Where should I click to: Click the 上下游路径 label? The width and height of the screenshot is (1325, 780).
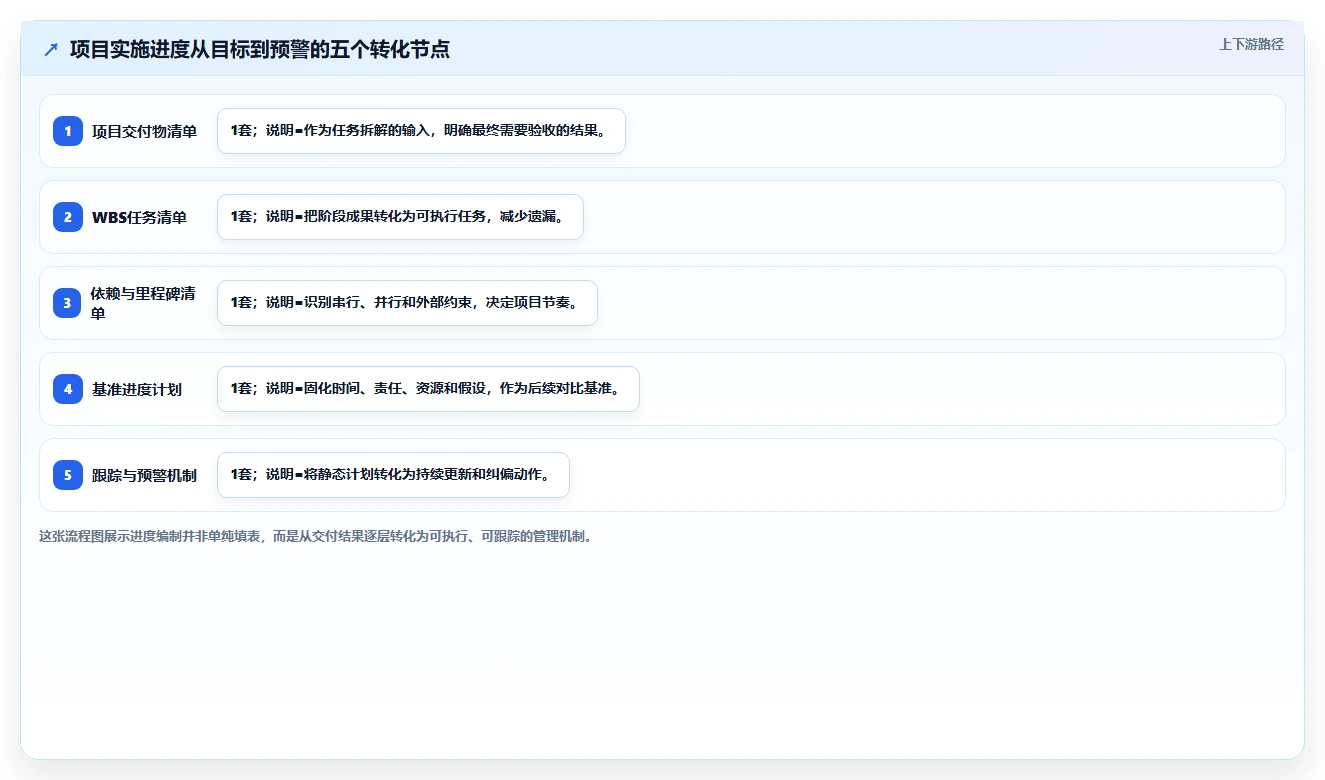1251,44
